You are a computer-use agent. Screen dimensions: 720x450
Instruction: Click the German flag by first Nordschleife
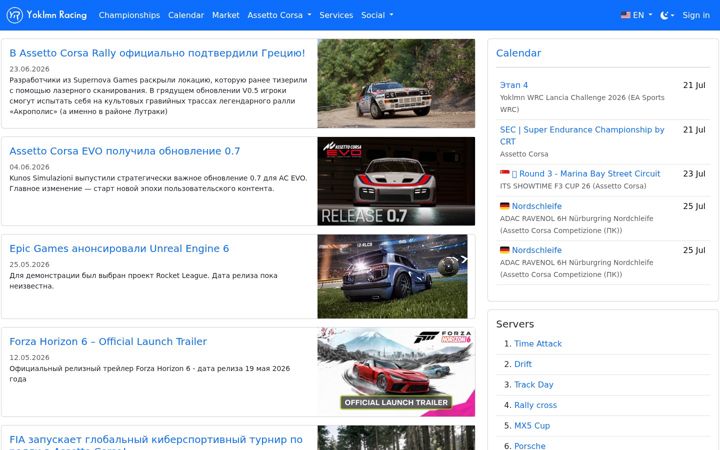(x=505, y=206)
